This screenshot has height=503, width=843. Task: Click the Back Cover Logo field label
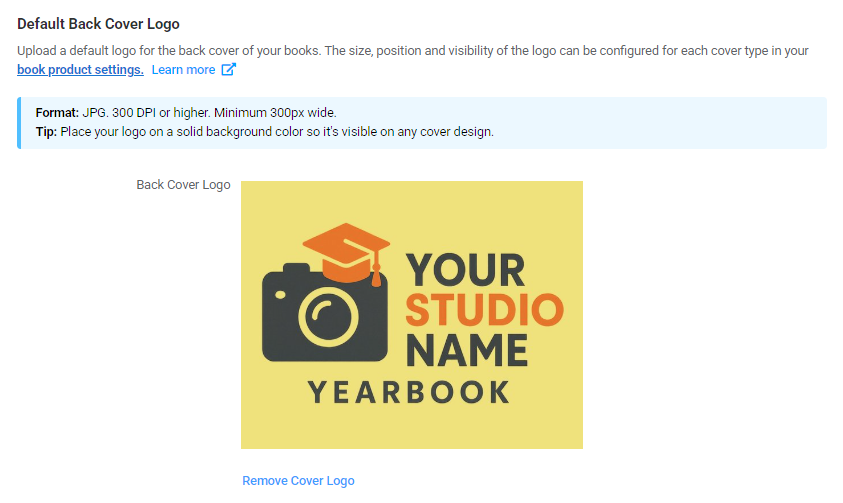(183, 185)
